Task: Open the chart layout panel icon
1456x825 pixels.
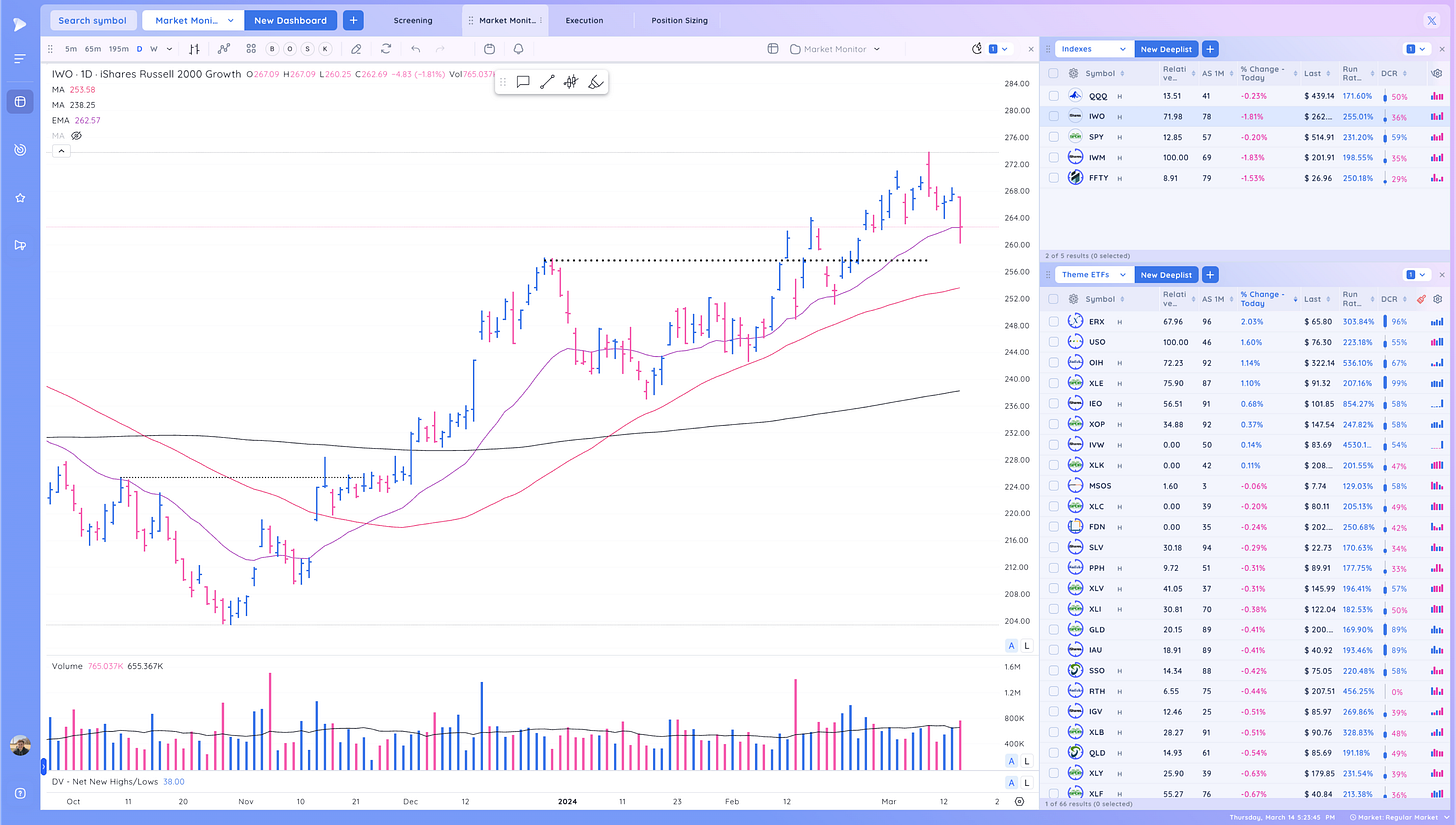Action: click(773, 49)
